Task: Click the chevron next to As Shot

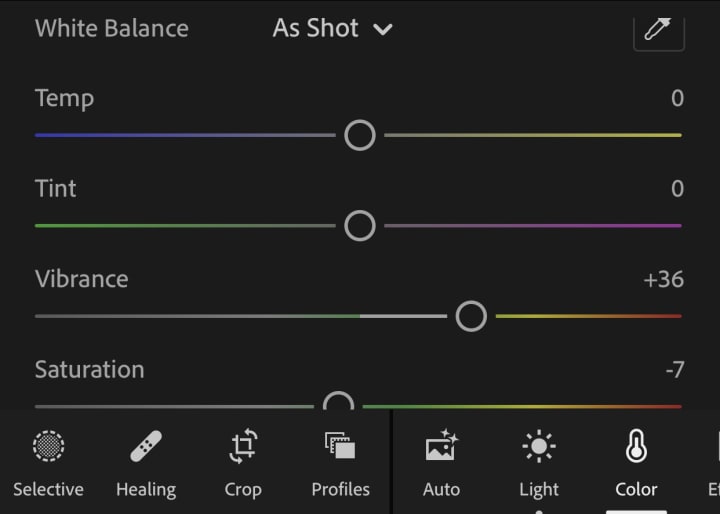Action: pyautogui.click(x=383, y=30)
